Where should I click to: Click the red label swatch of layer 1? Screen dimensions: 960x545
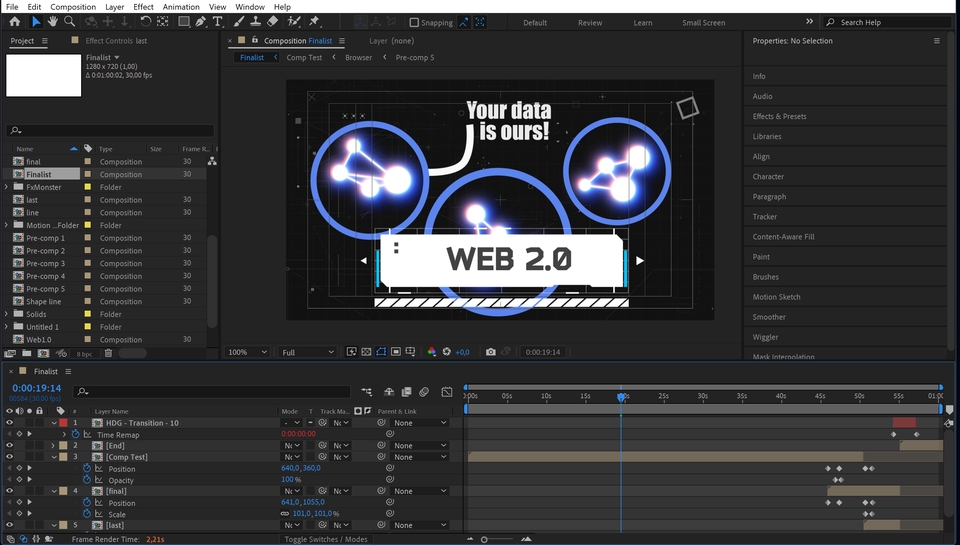point(63,423)
